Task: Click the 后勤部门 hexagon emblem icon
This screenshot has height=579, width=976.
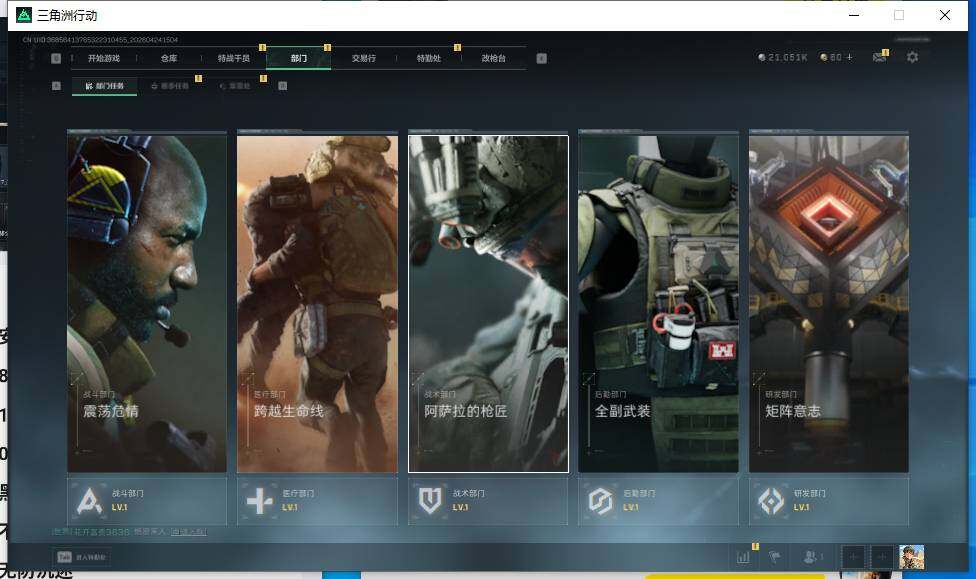Action: click(x=601, y=501)
